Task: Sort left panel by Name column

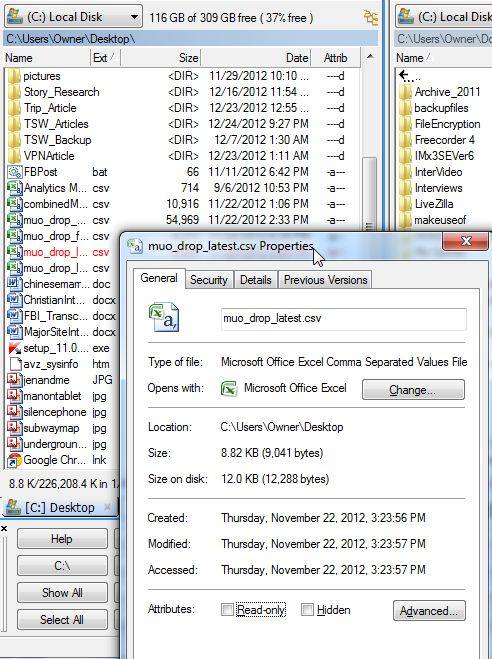Action: [47, 58]
